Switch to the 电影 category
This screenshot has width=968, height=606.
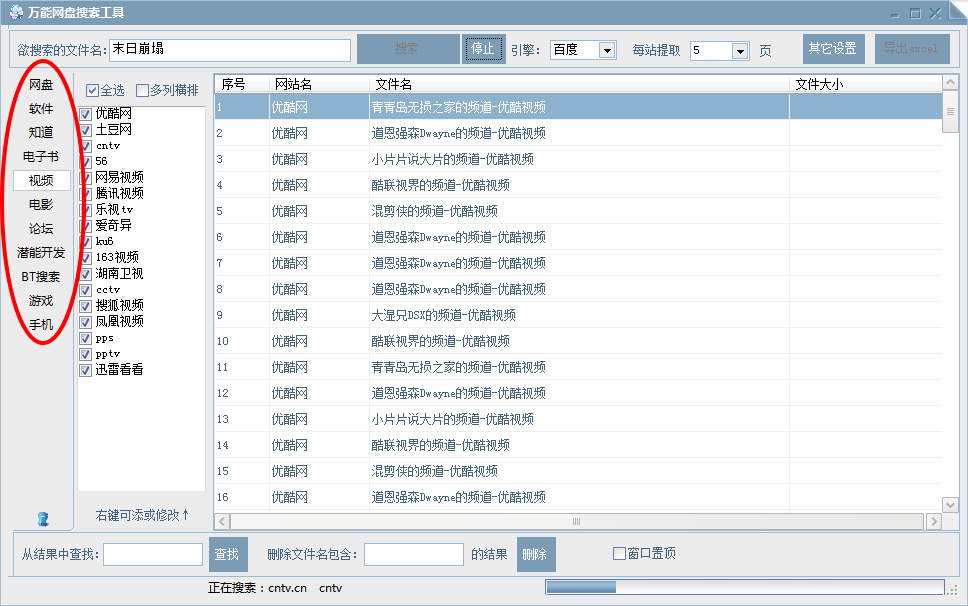[41, 204]
